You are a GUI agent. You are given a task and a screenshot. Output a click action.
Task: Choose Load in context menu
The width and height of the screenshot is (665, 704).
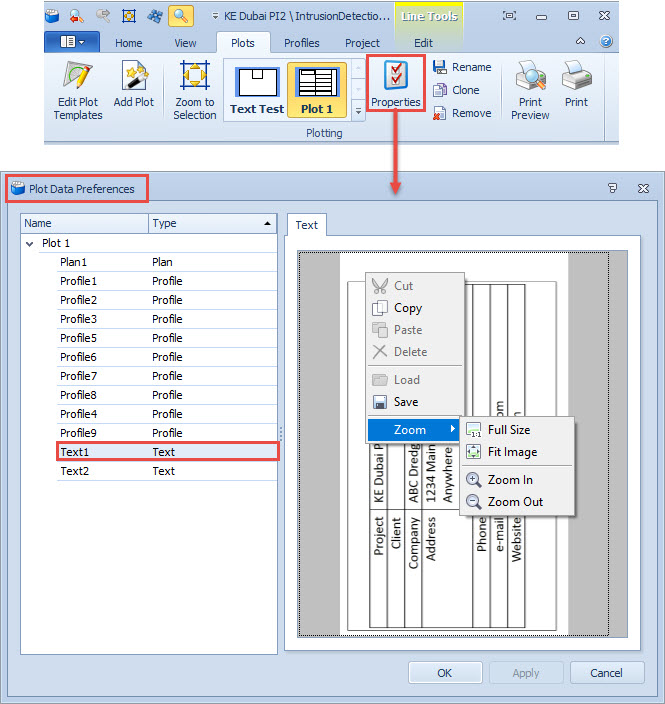415,380
